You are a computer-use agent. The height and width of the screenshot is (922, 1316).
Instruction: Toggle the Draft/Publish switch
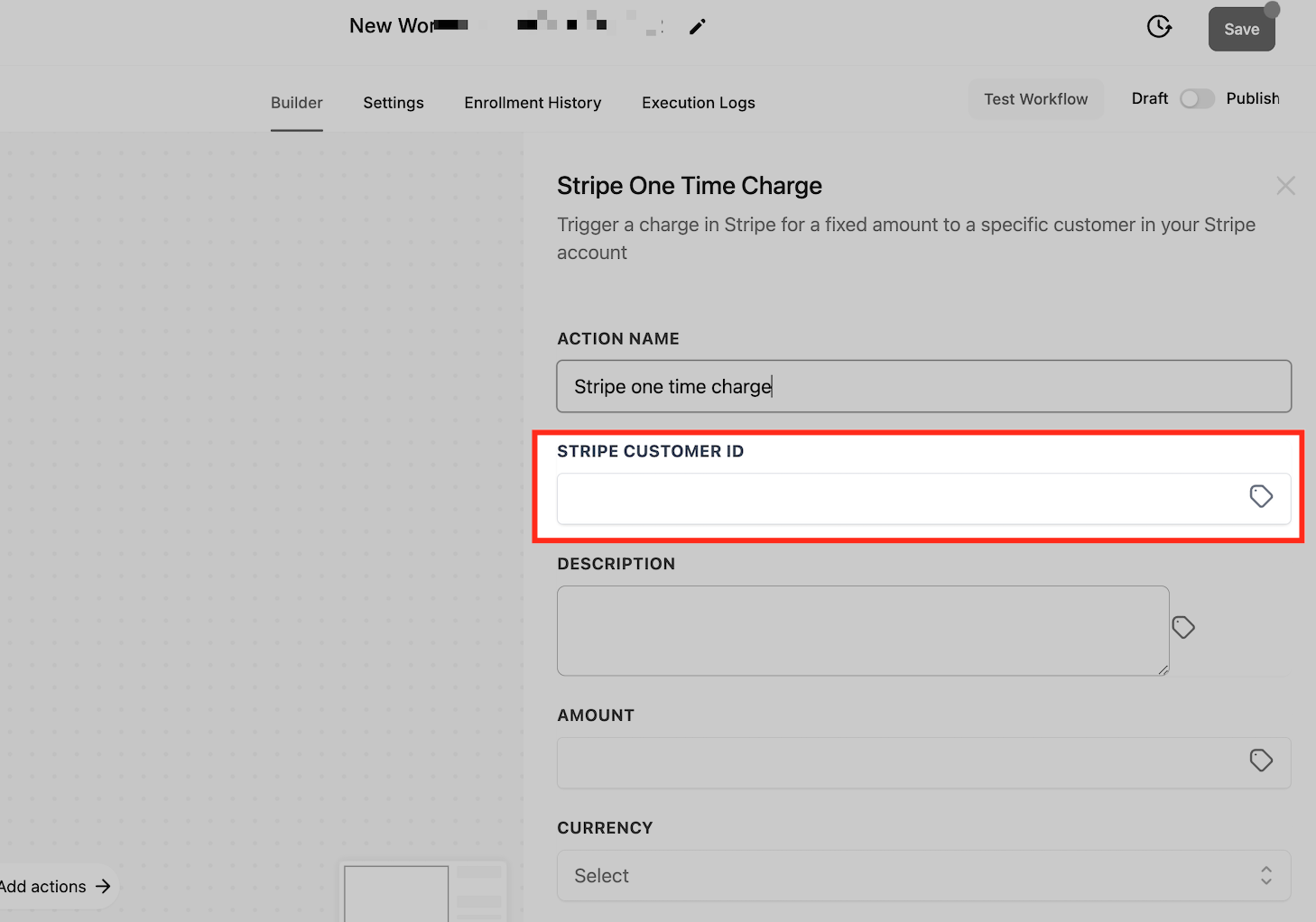(x=1197, y=98)
